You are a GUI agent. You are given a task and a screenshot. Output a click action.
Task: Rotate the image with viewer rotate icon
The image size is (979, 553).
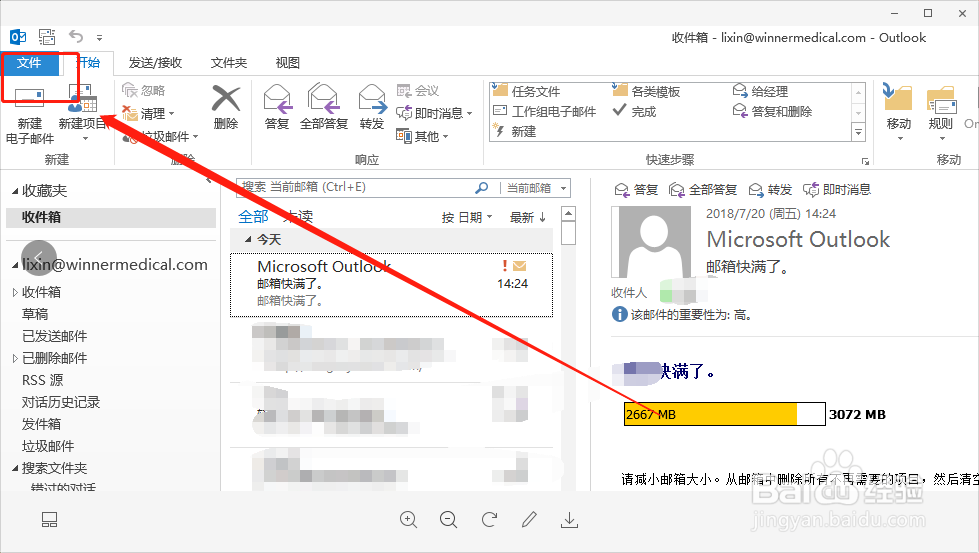tap(489, 519)
